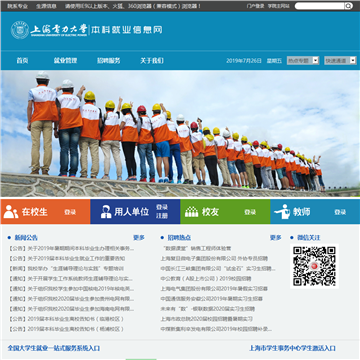Click 全国大学生就业一站式服务系统入口 link
Screen dimensions: 360x360
click(54, 348)
